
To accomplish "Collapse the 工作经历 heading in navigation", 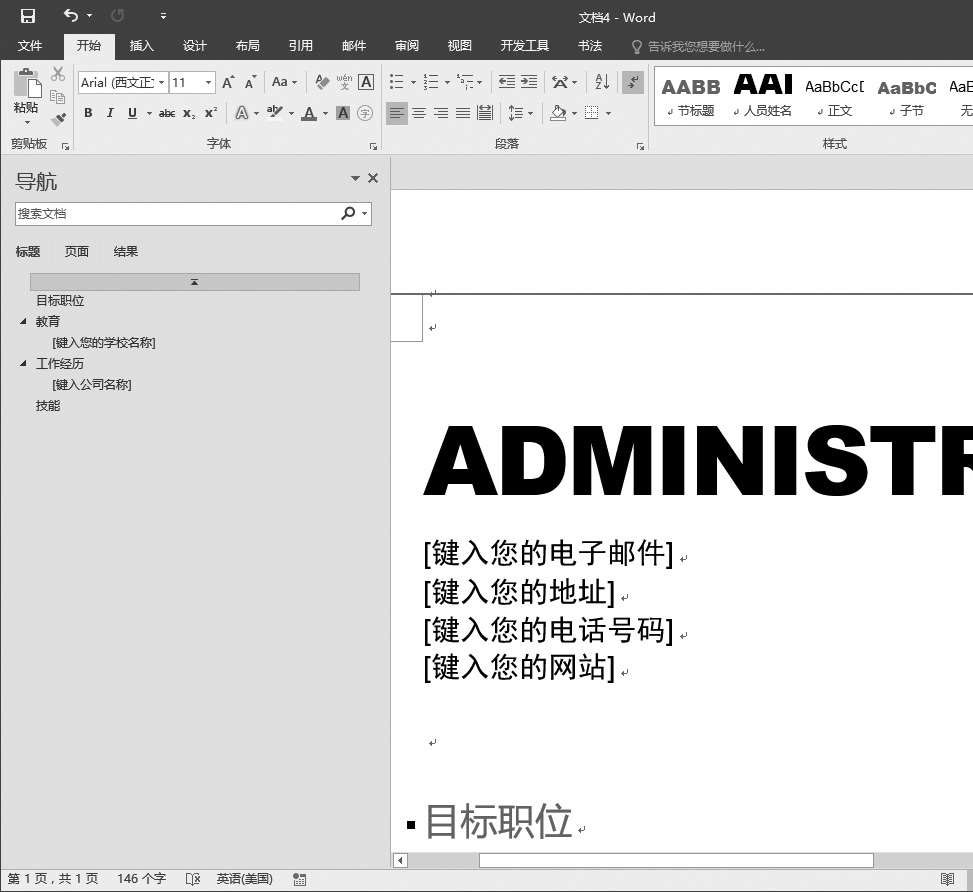I will tap(24, 363).
